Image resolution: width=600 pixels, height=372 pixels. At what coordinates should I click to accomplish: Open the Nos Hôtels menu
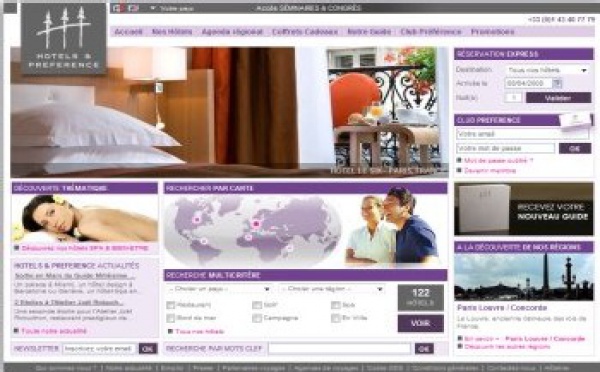[x=172, y=32]
